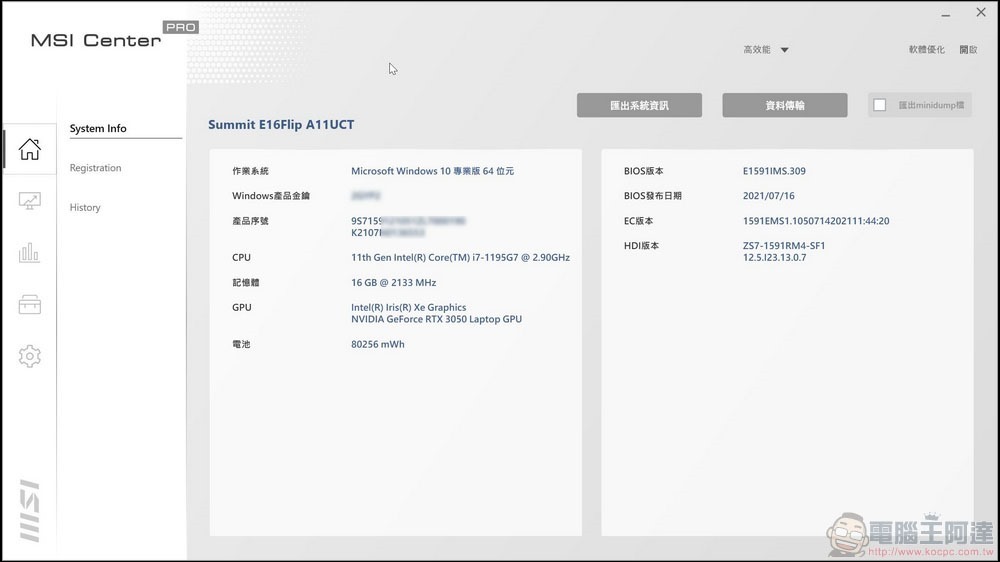Click the MSI logo at sidebar bottom
The height and width of the screenshot is (562, 1000).
pyautogui.click(x=29, y=510)
